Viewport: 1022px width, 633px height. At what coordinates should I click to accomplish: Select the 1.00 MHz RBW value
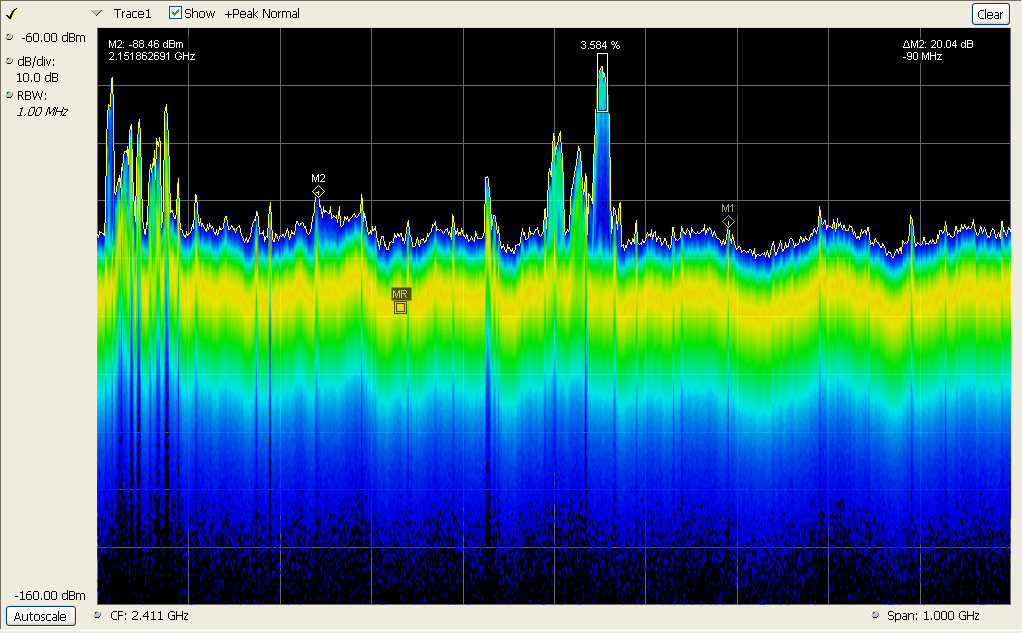[42, 112]
